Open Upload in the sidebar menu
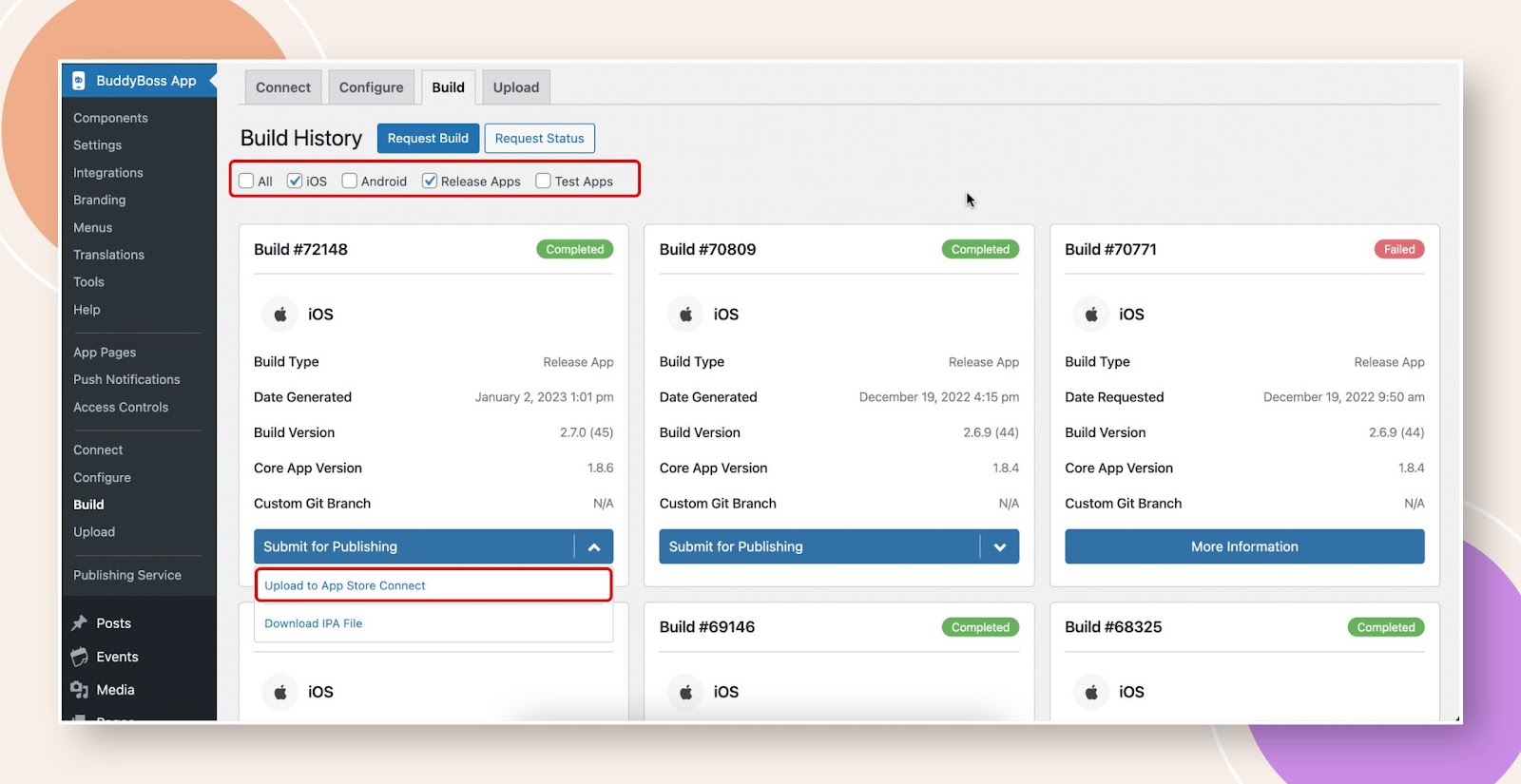1521x784 pixels. 94,532
